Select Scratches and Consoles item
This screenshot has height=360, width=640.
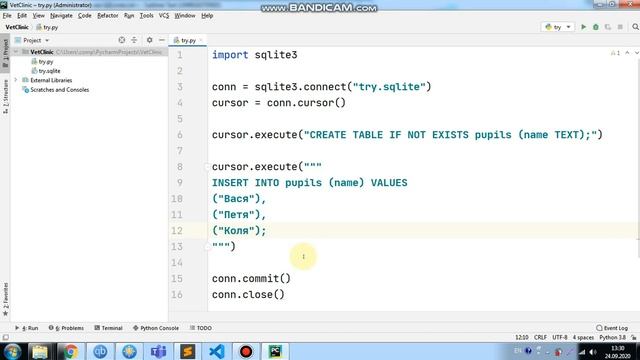tap(56, 90)
